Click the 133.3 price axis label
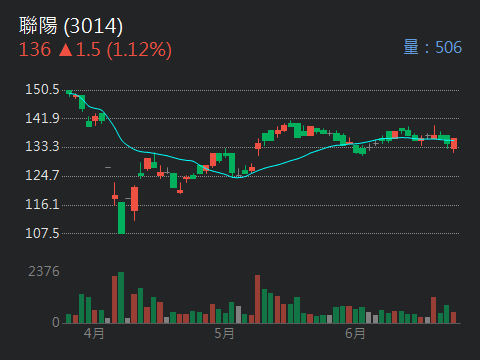480x360 pixels. (x=42, y=146)
